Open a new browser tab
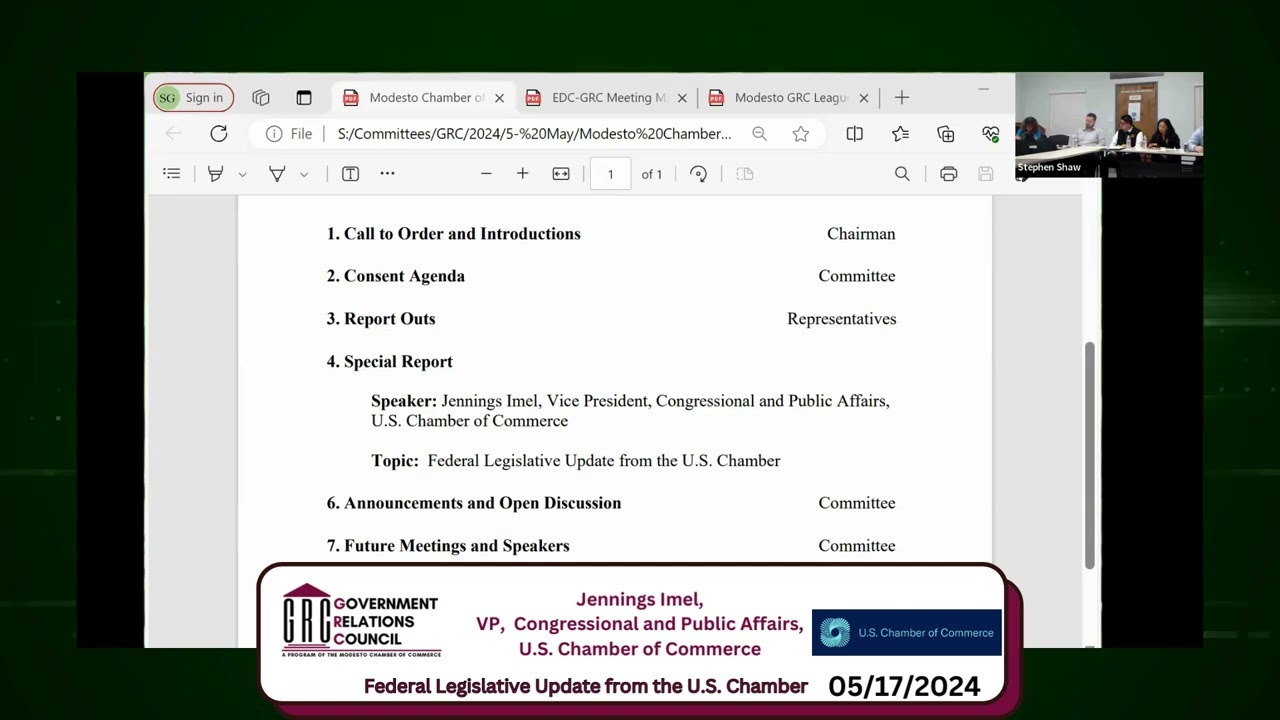This screenshot has width=1280, height=720. [x=901, y=97]
